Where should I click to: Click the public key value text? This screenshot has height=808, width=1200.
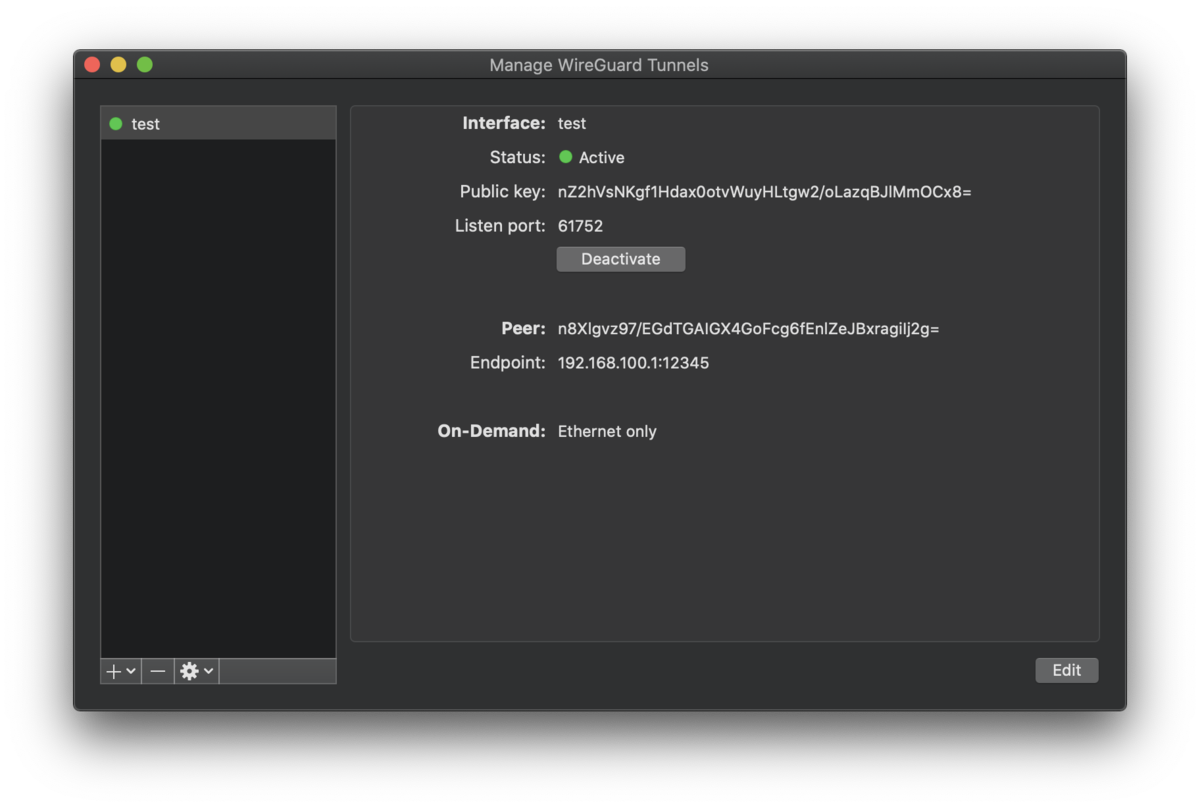(765, 192)
